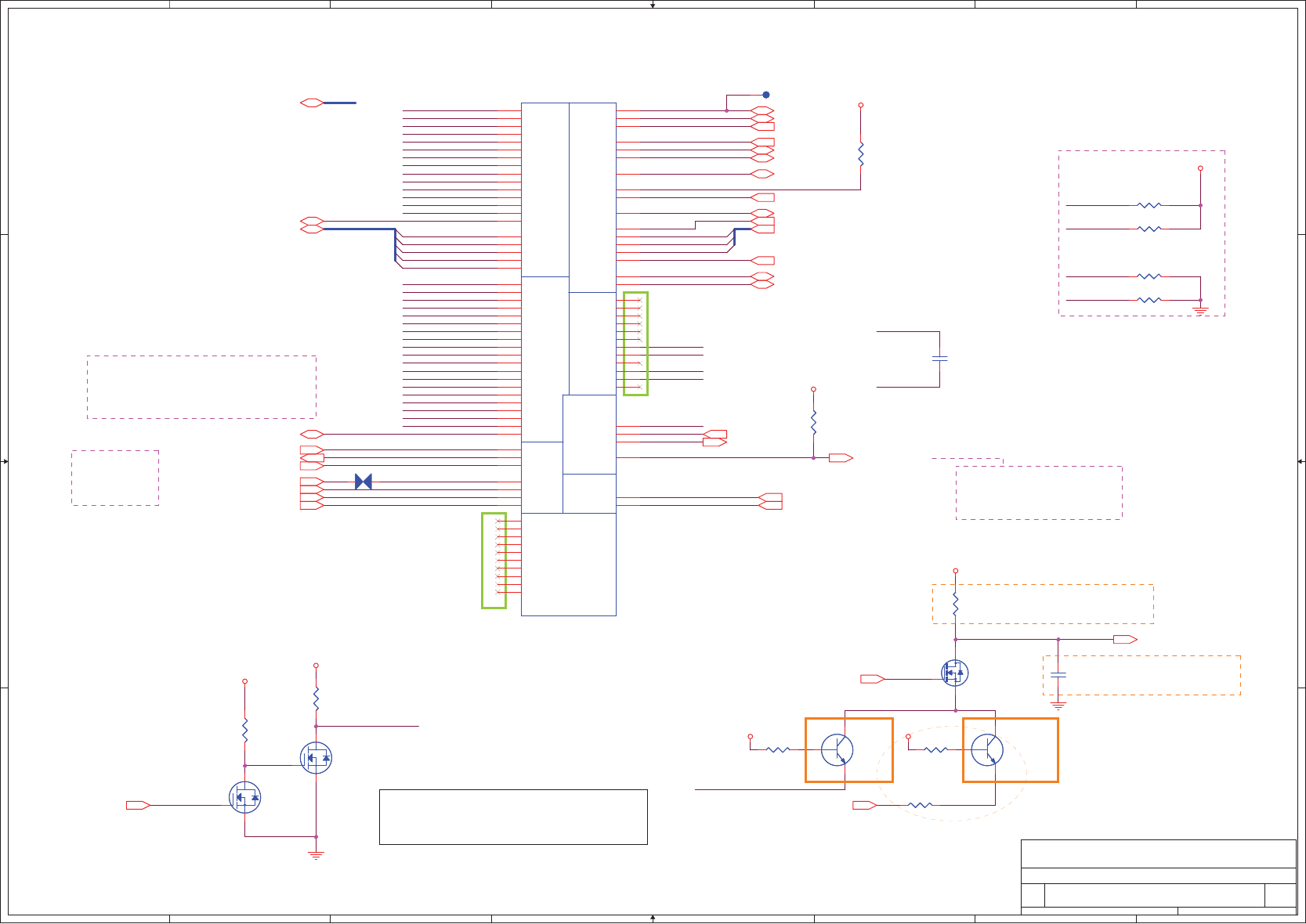Click the small pink dashed box at far left
This screenshot has height=924, width=1306.
[115, 478]
